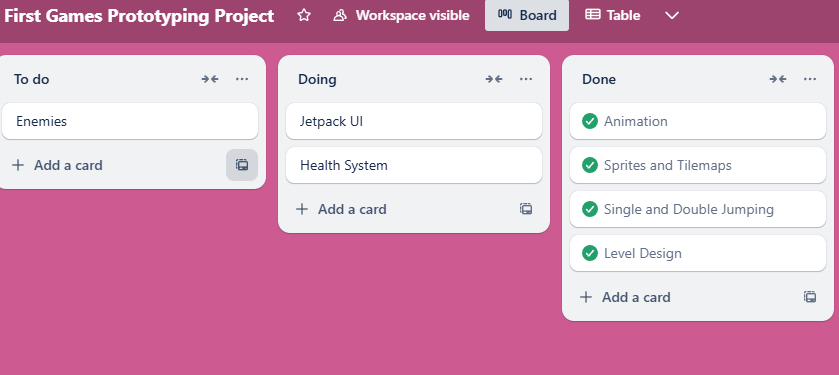Collapse the To do list

click(x=210, y=79)
